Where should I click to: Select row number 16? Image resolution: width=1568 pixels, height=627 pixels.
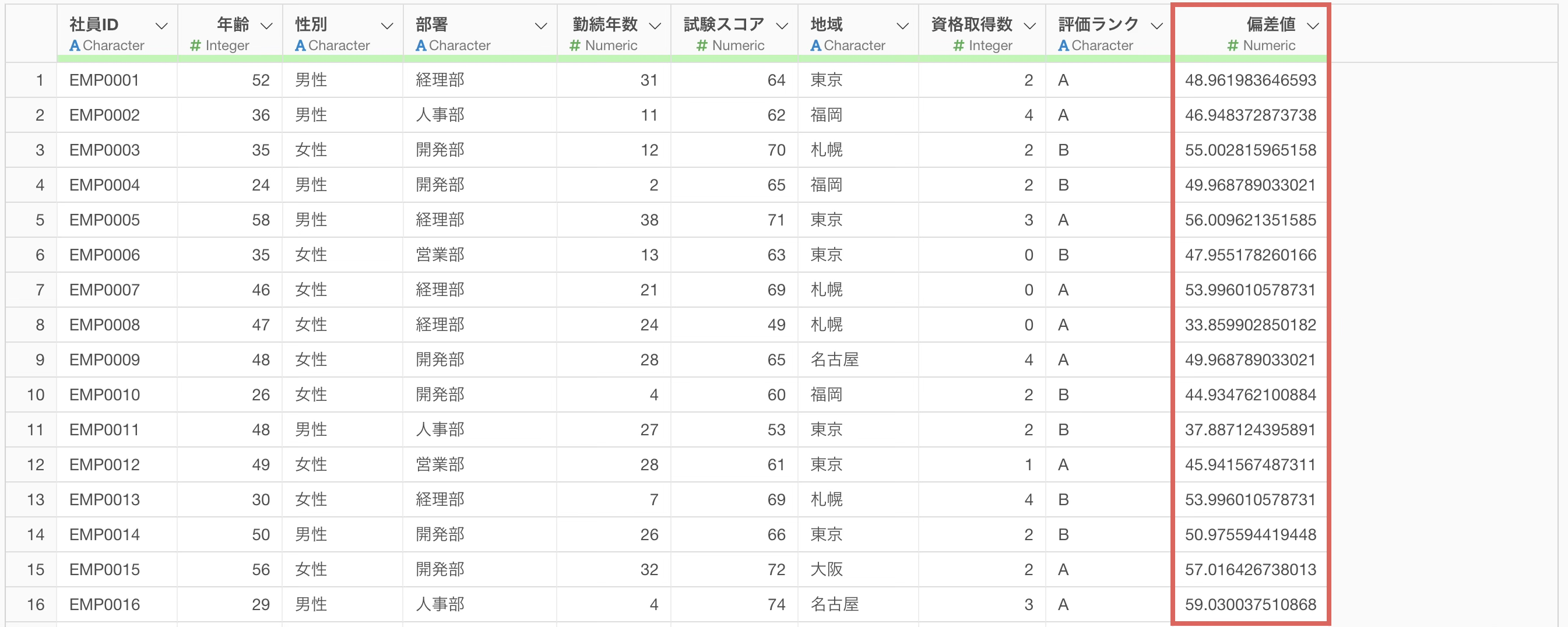coord(36,604)
